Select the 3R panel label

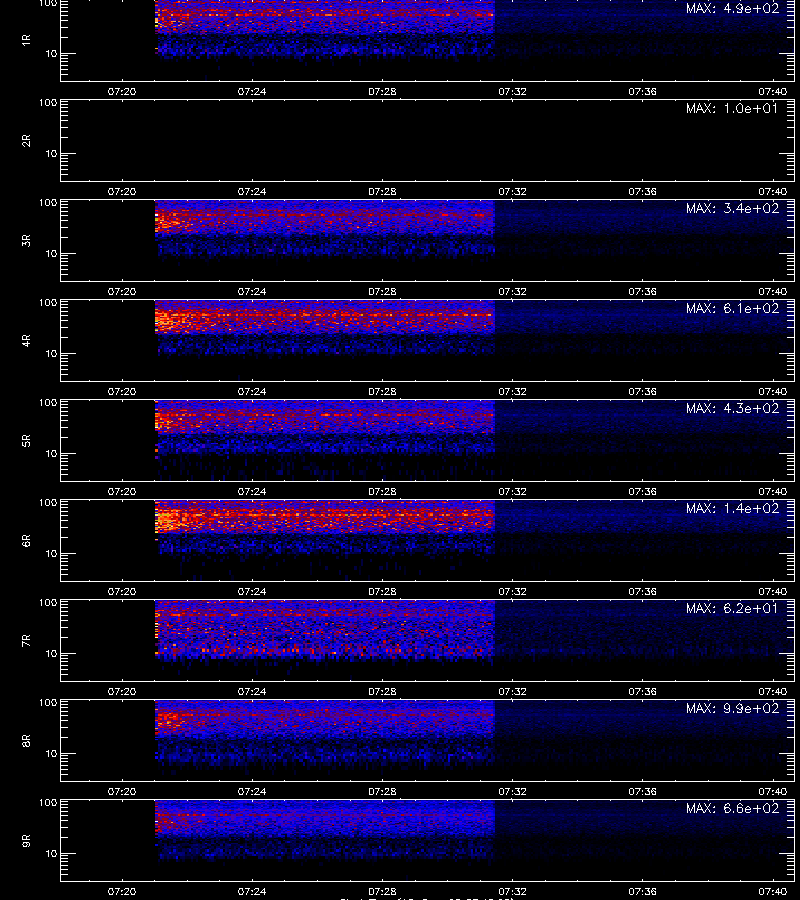26,240
